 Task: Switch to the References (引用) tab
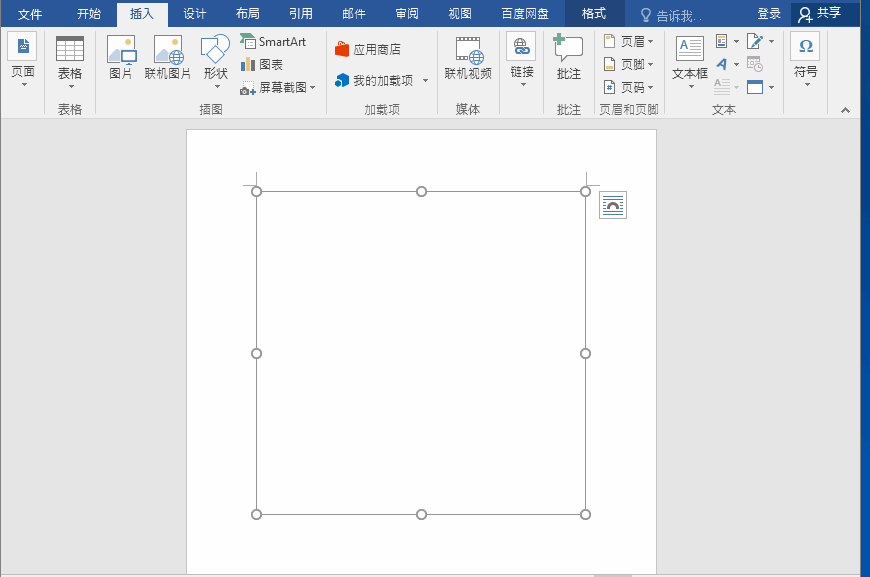(301, 14)
